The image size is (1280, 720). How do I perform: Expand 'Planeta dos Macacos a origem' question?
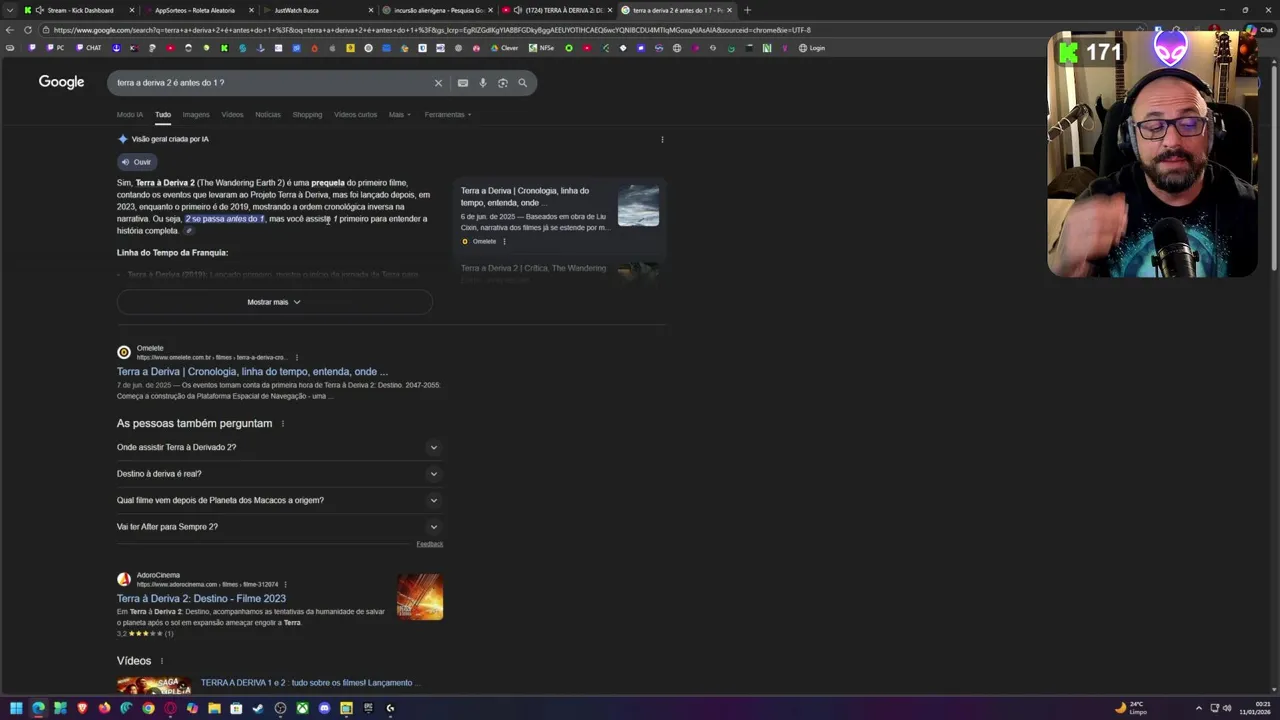278,500
